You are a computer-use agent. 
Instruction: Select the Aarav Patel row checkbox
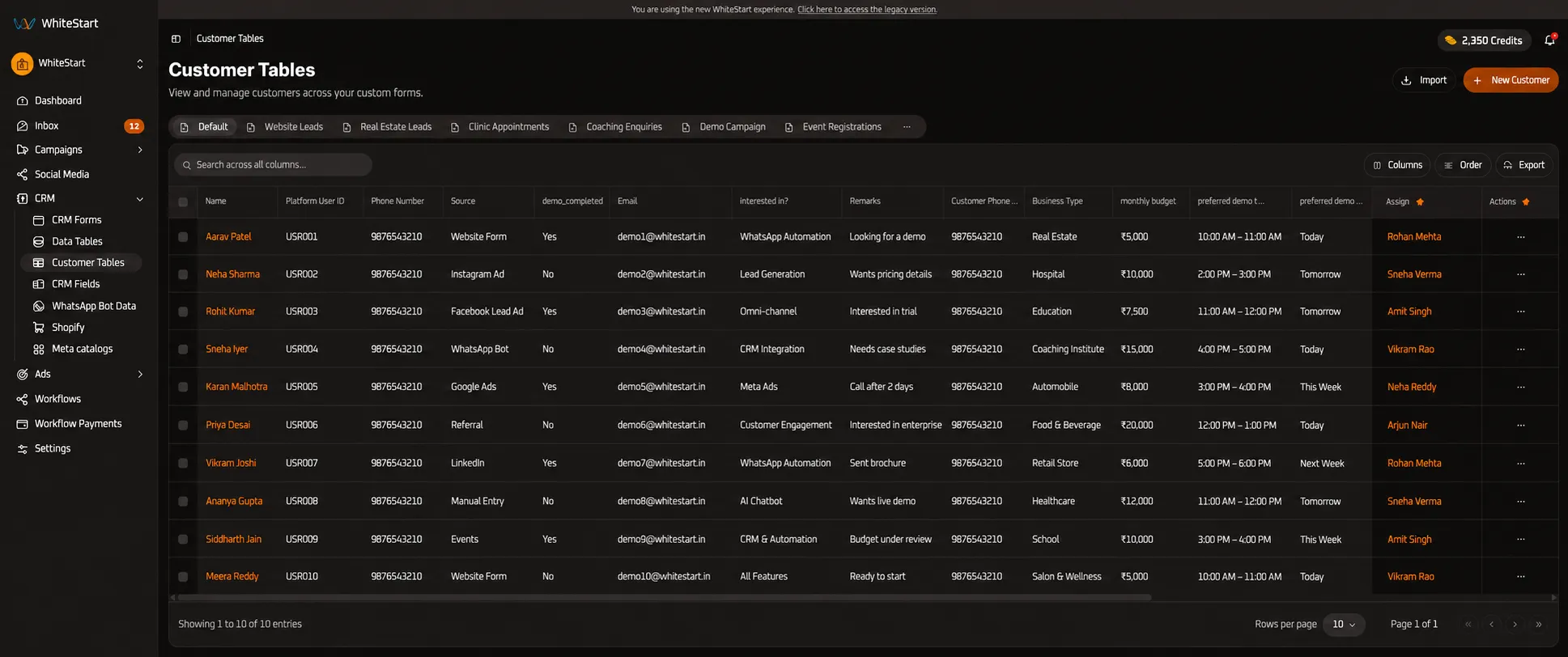[x=183, y=237]
